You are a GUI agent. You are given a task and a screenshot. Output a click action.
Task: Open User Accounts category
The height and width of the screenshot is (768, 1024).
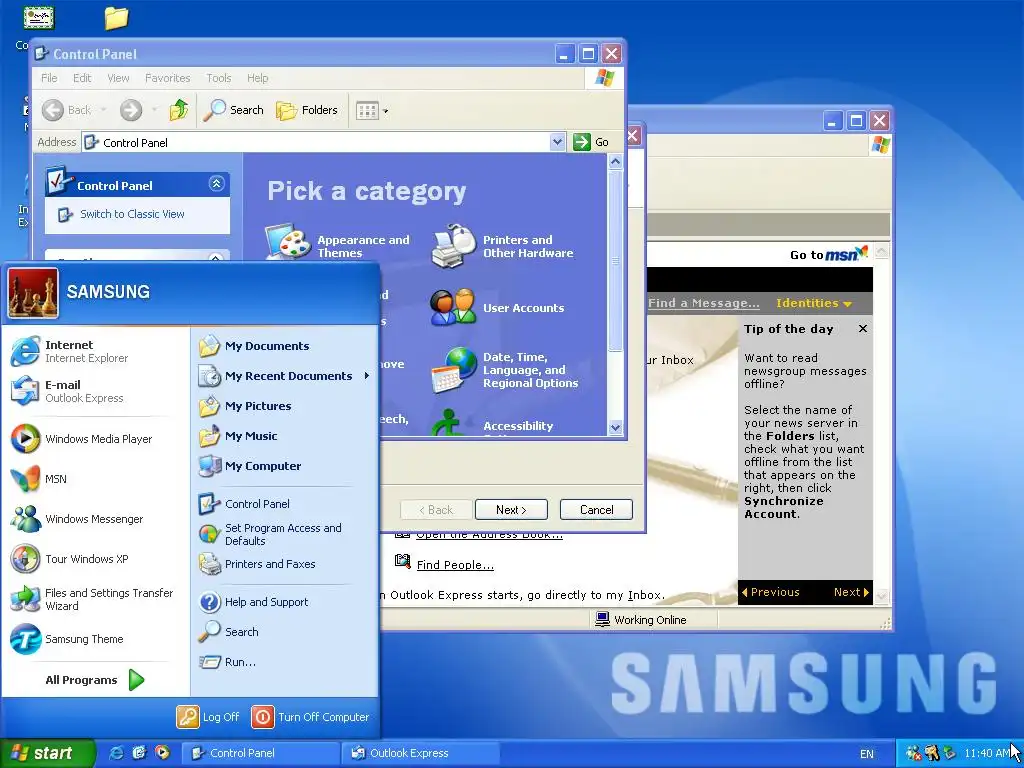tap(497, 308)
